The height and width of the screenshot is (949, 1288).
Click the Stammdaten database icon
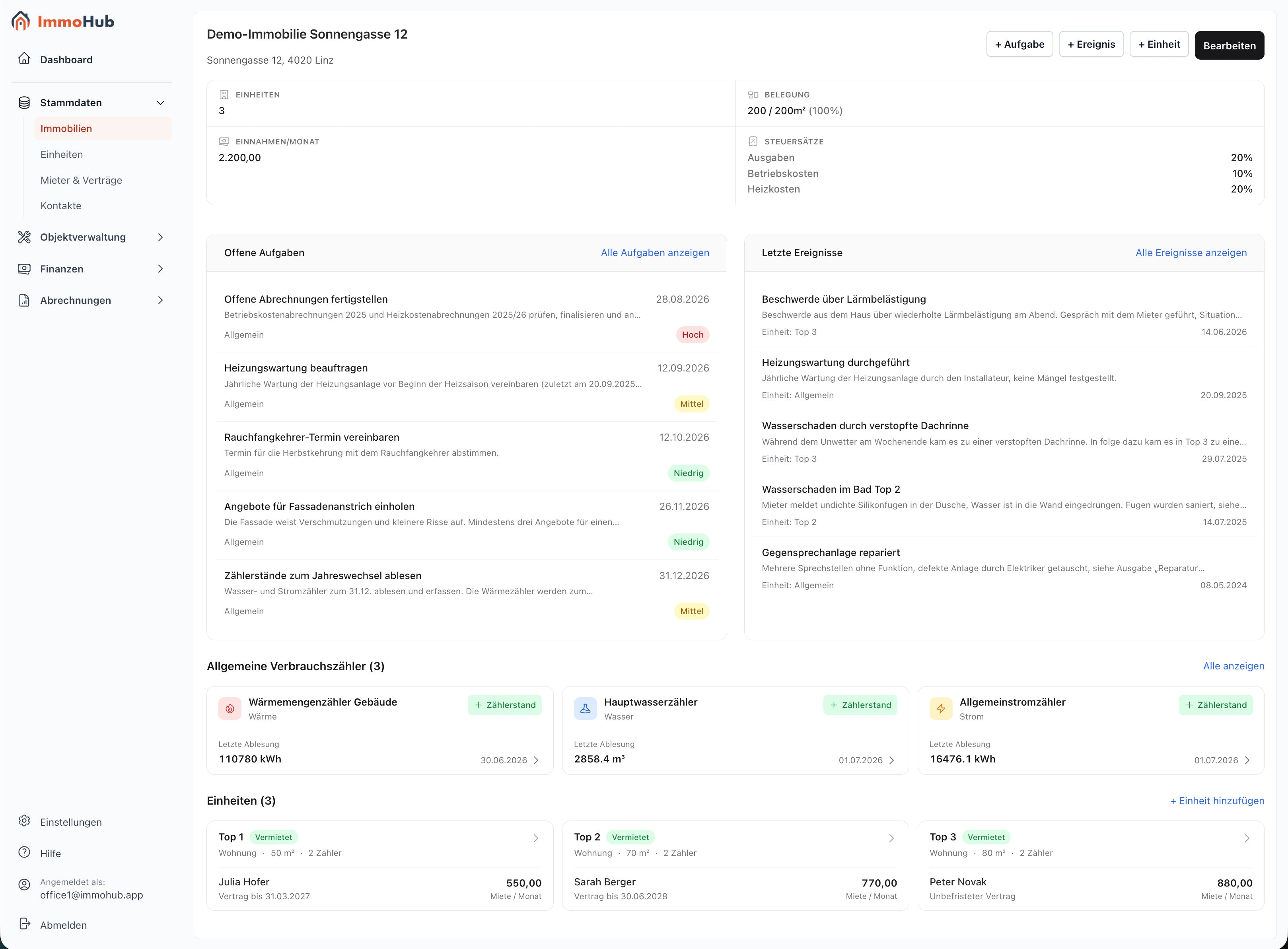coord(24,103)
